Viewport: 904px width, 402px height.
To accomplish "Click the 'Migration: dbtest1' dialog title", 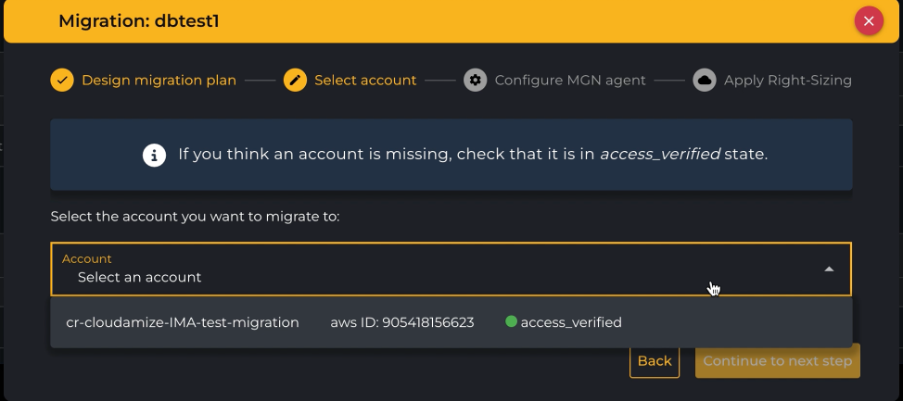I will (139, 21).
